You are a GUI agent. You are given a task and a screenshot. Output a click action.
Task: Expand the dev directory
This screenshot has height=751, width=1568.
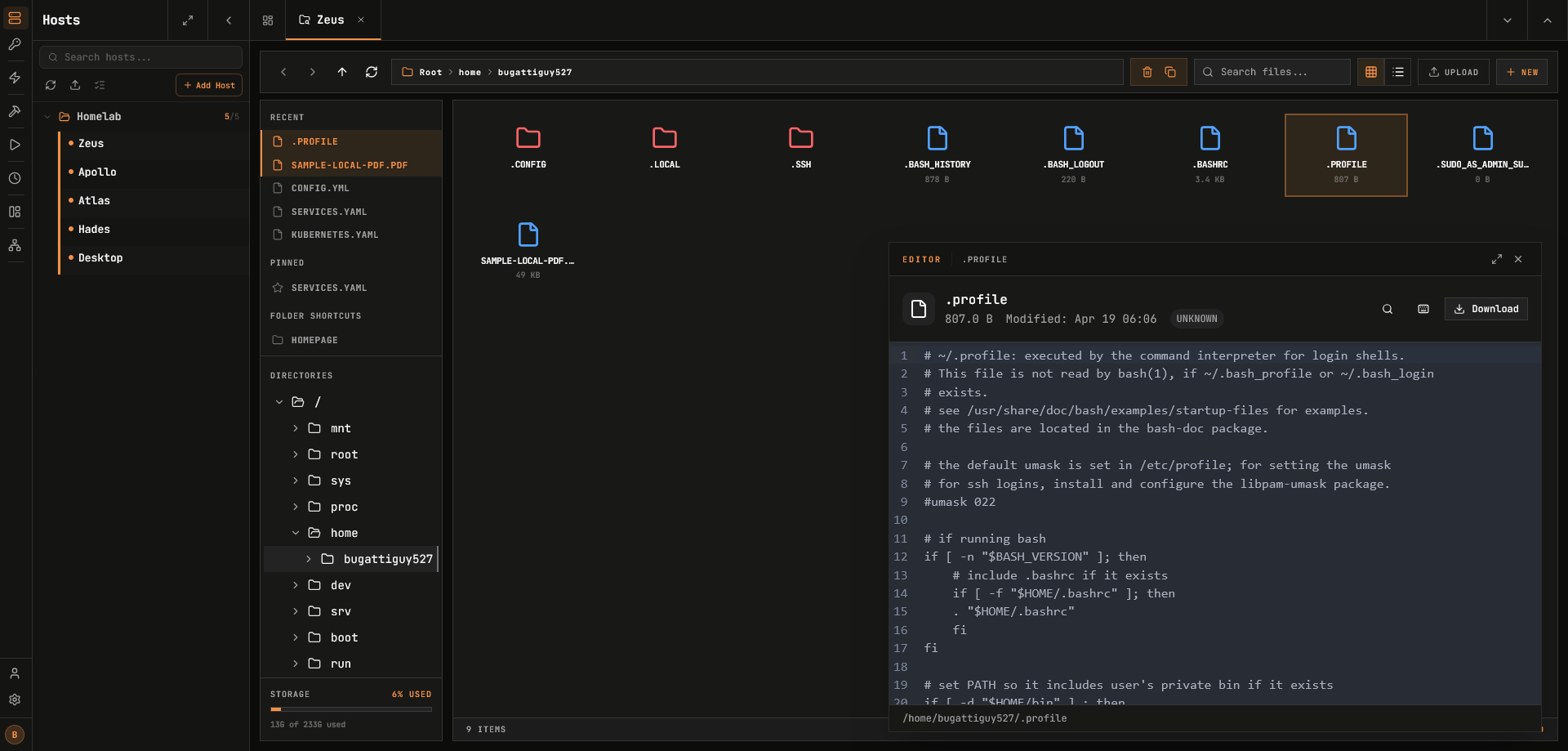tap(296, 585)
